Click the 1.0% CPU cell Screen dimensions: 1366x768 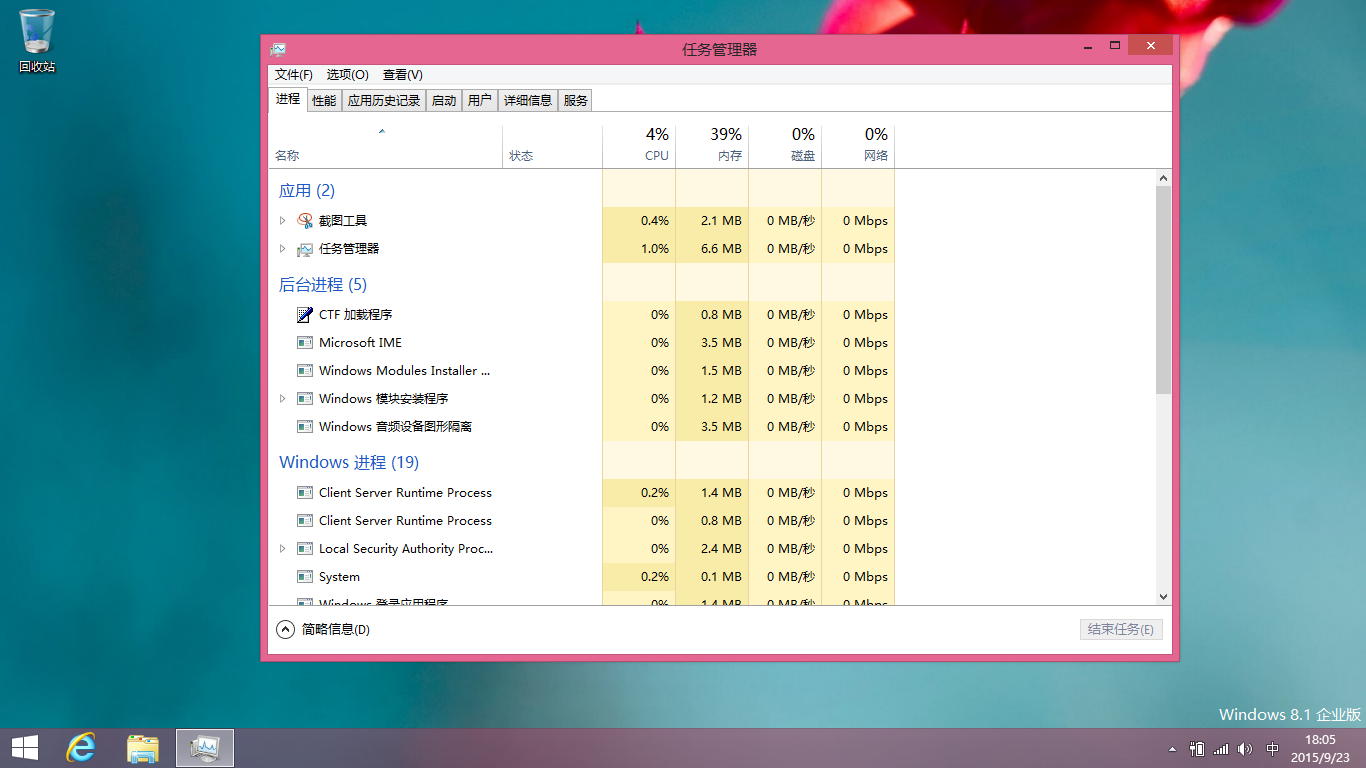click(x=639, y=249)
